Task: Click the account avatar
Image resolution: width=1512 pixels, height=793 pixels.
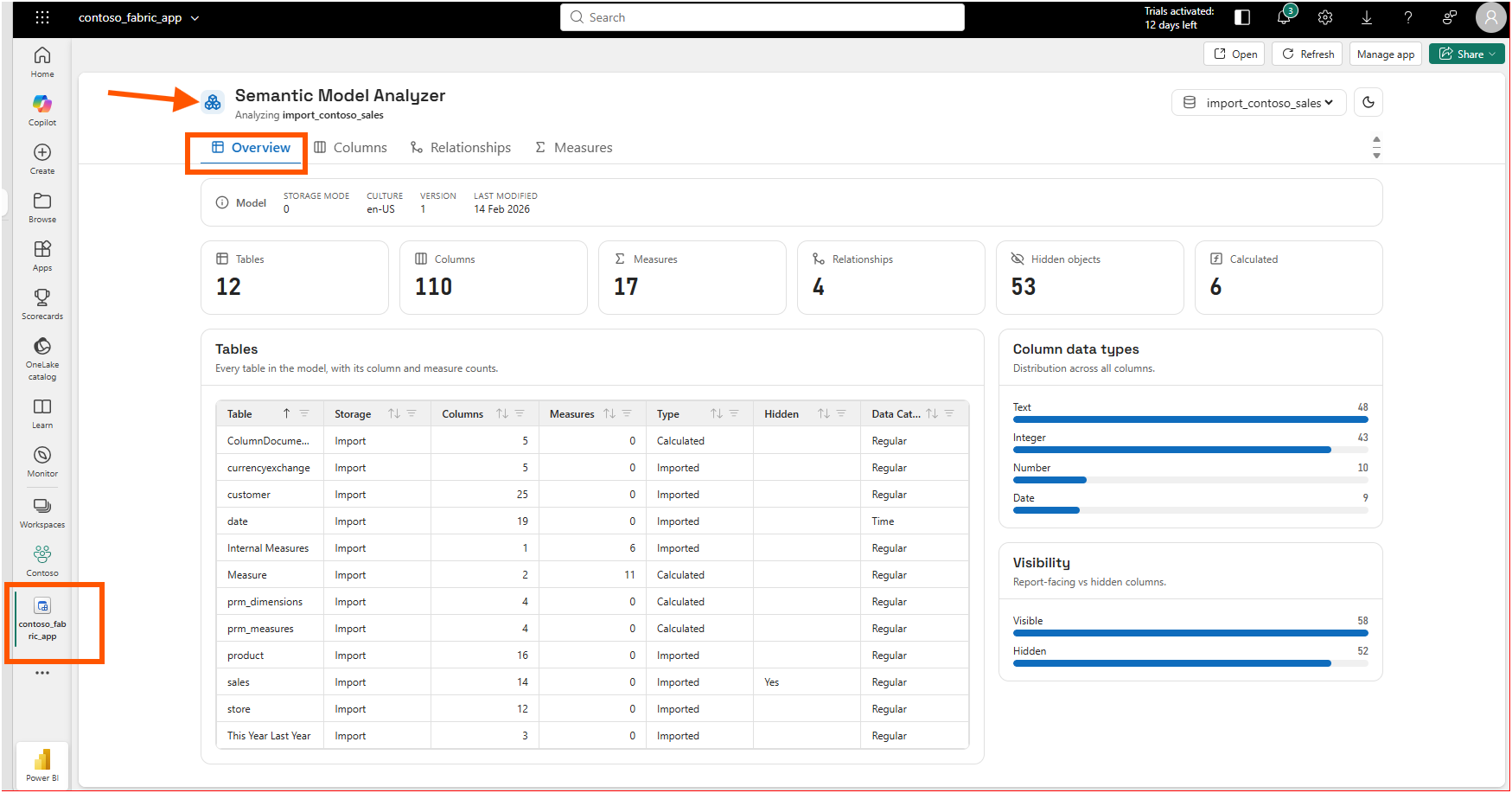Action: tap(1490, 17)
